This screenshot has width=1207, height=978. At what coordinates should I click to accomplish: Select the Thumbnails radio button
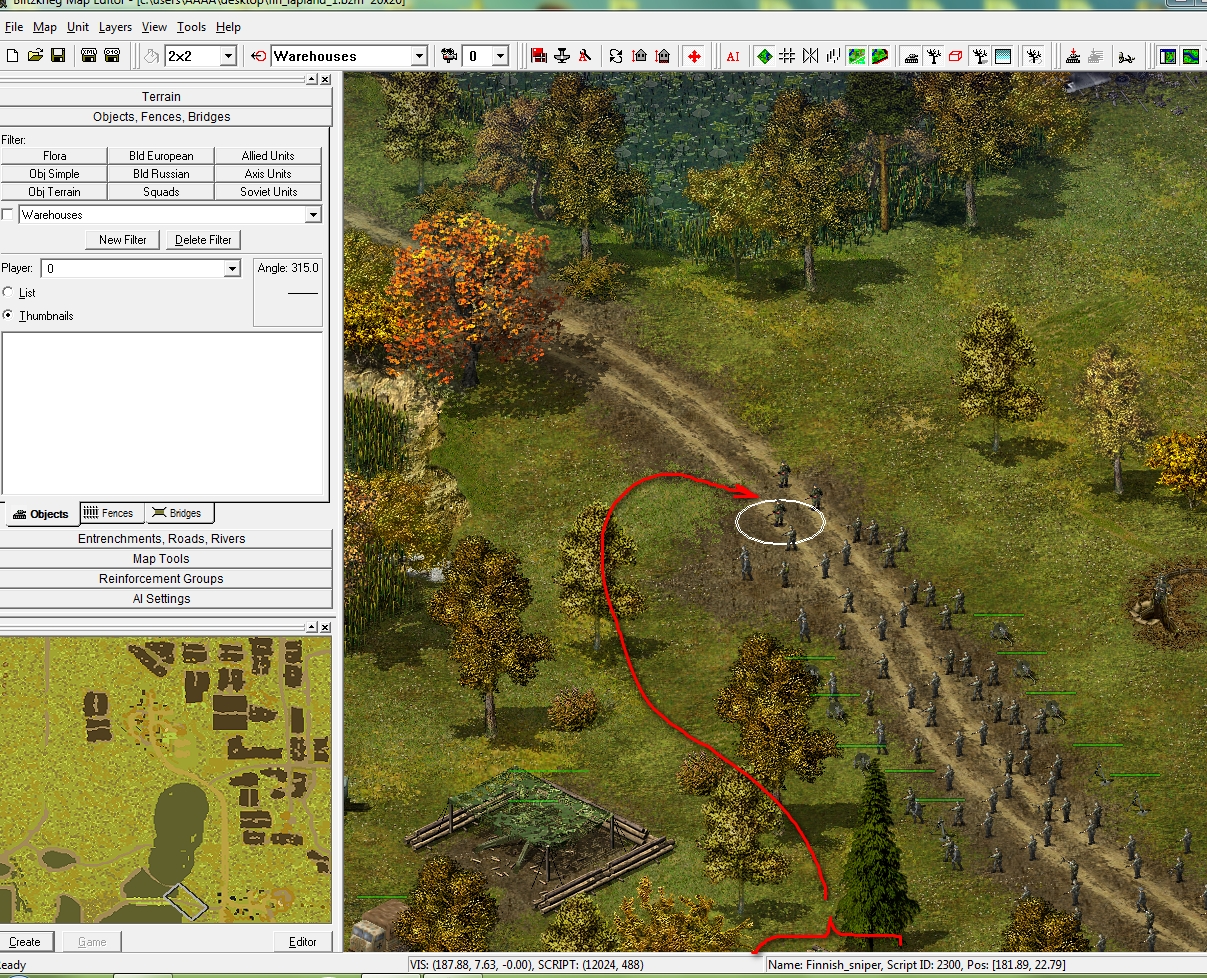point(9,316)
